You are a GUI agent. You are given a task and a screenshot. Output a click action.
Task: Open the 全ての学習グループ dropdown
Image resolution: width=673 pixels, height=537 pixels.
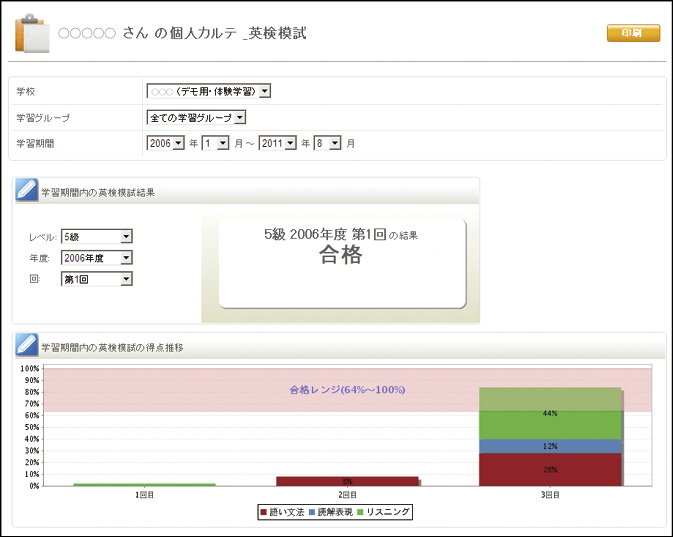(x=196, y=118)
